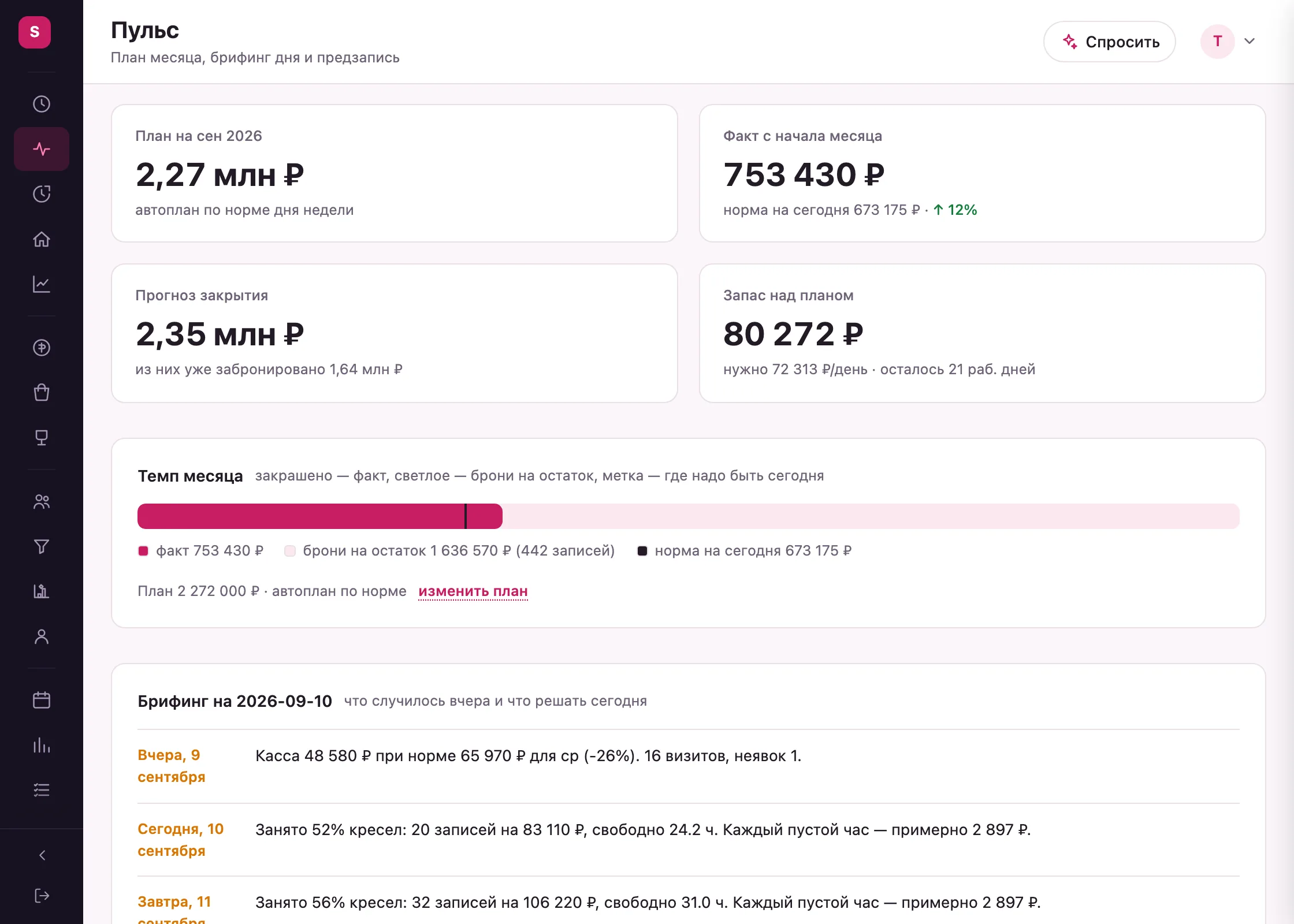Open the user T avatar
The image size is (1294, 924).
tap(1217, 42)
